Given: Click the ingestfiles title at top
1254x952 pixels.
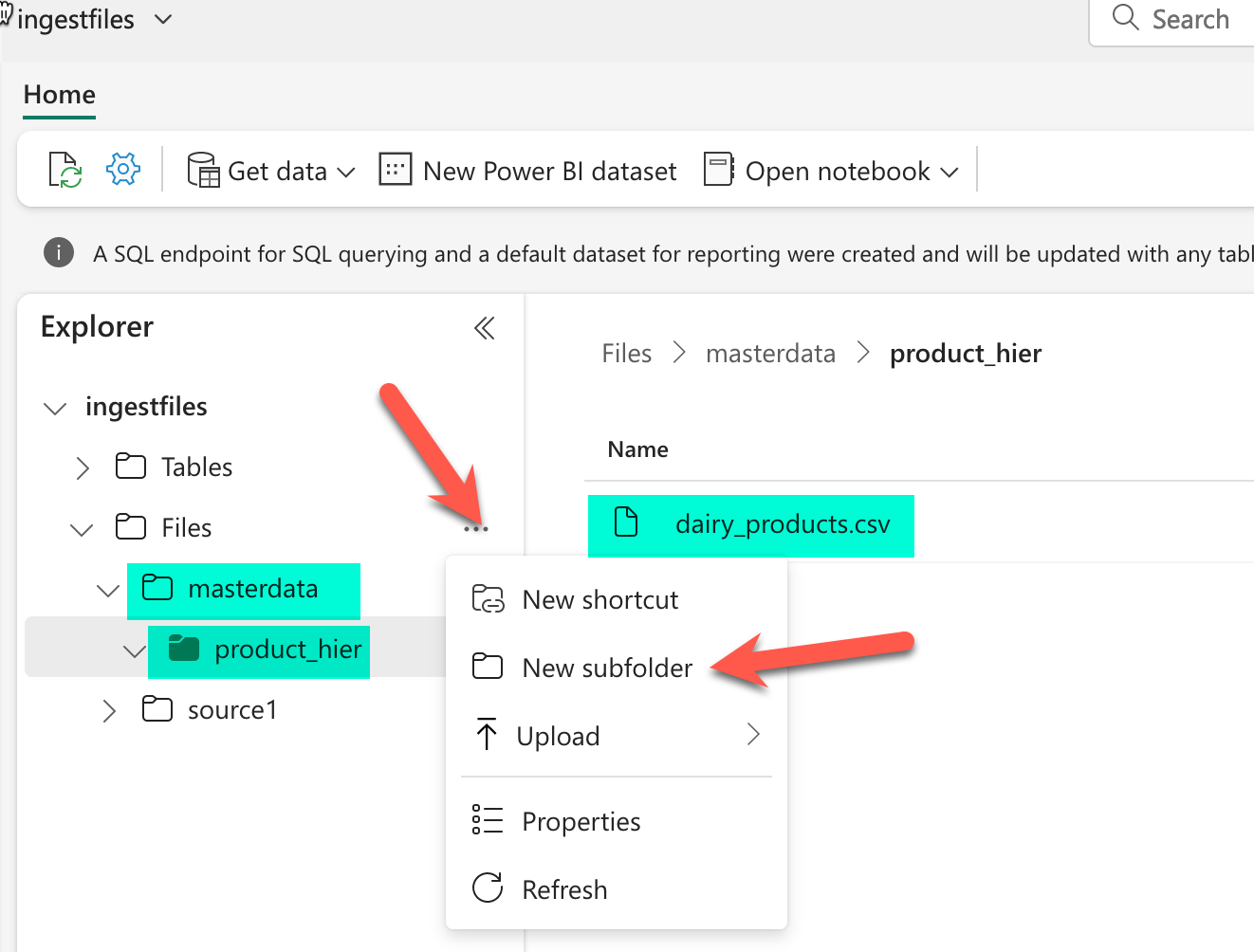Looking at the screenshot, I should (76, 19).
